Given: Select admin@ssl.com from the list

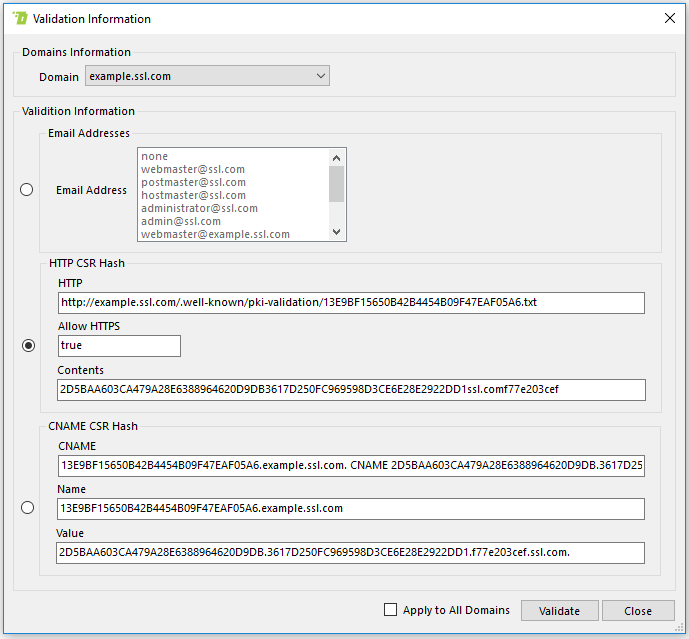Looking at the screenshot, I should tap(181, 221).
